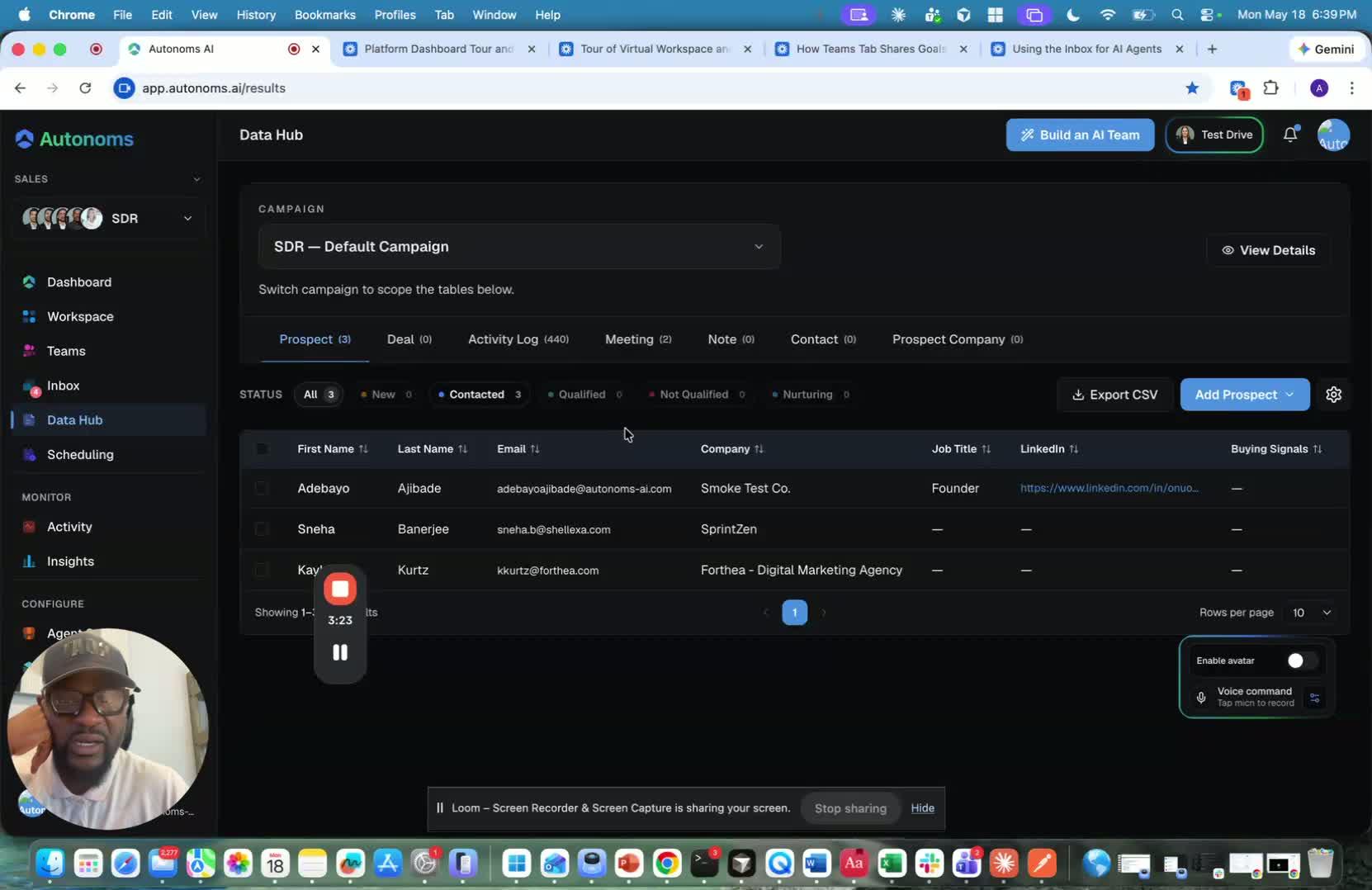
Task: Filter status by New
Action: [x=386, y=395]
